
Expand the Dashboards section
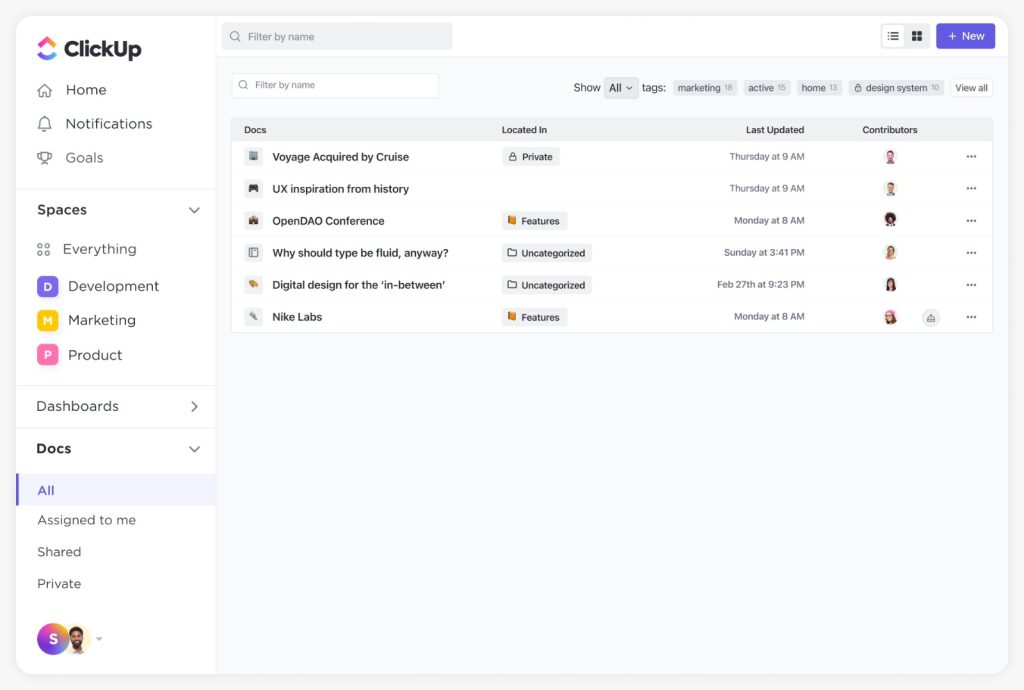point(194,406)
